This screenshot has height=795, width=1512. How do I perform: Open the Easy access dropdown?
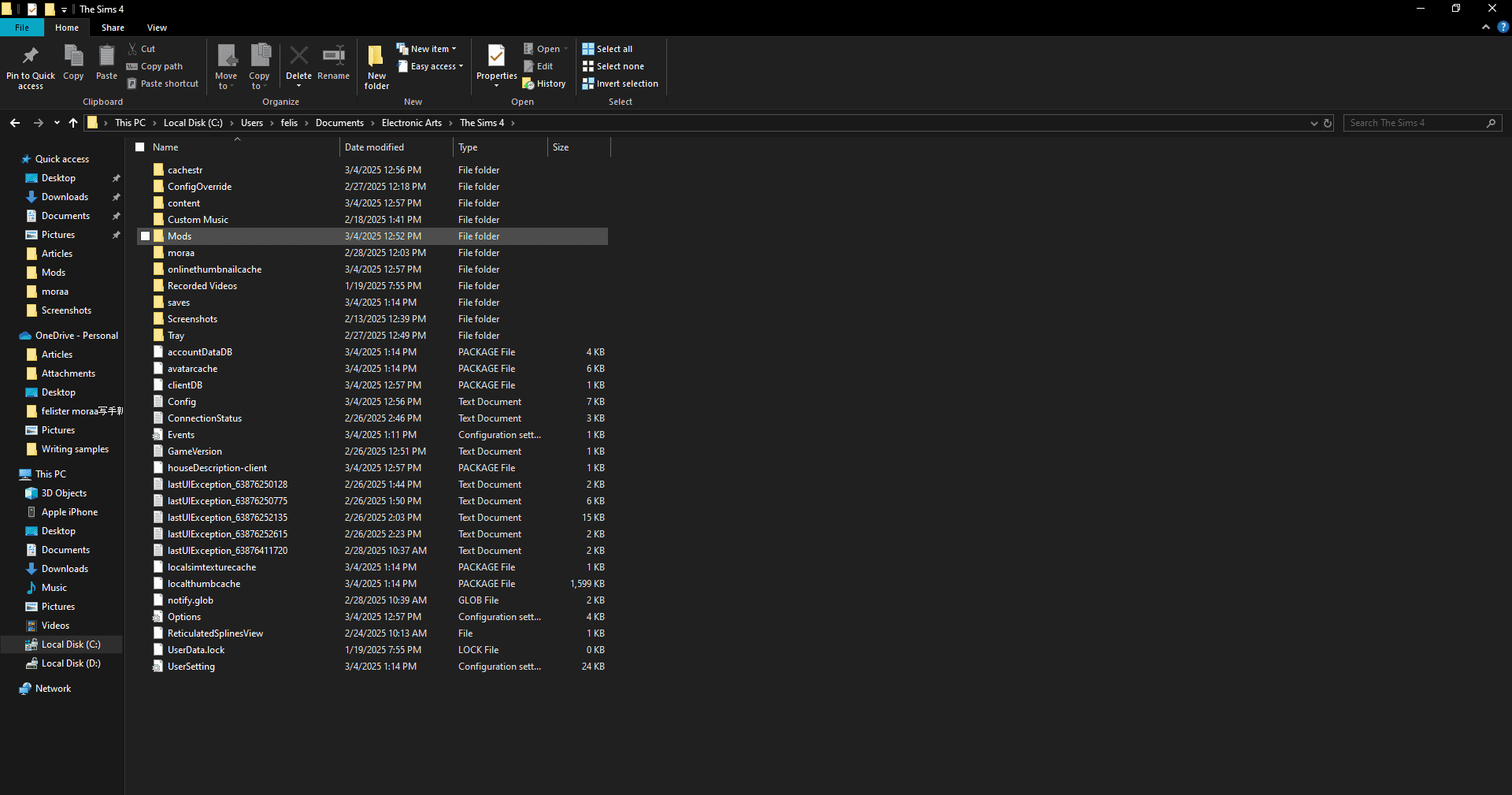pos(431,66)
